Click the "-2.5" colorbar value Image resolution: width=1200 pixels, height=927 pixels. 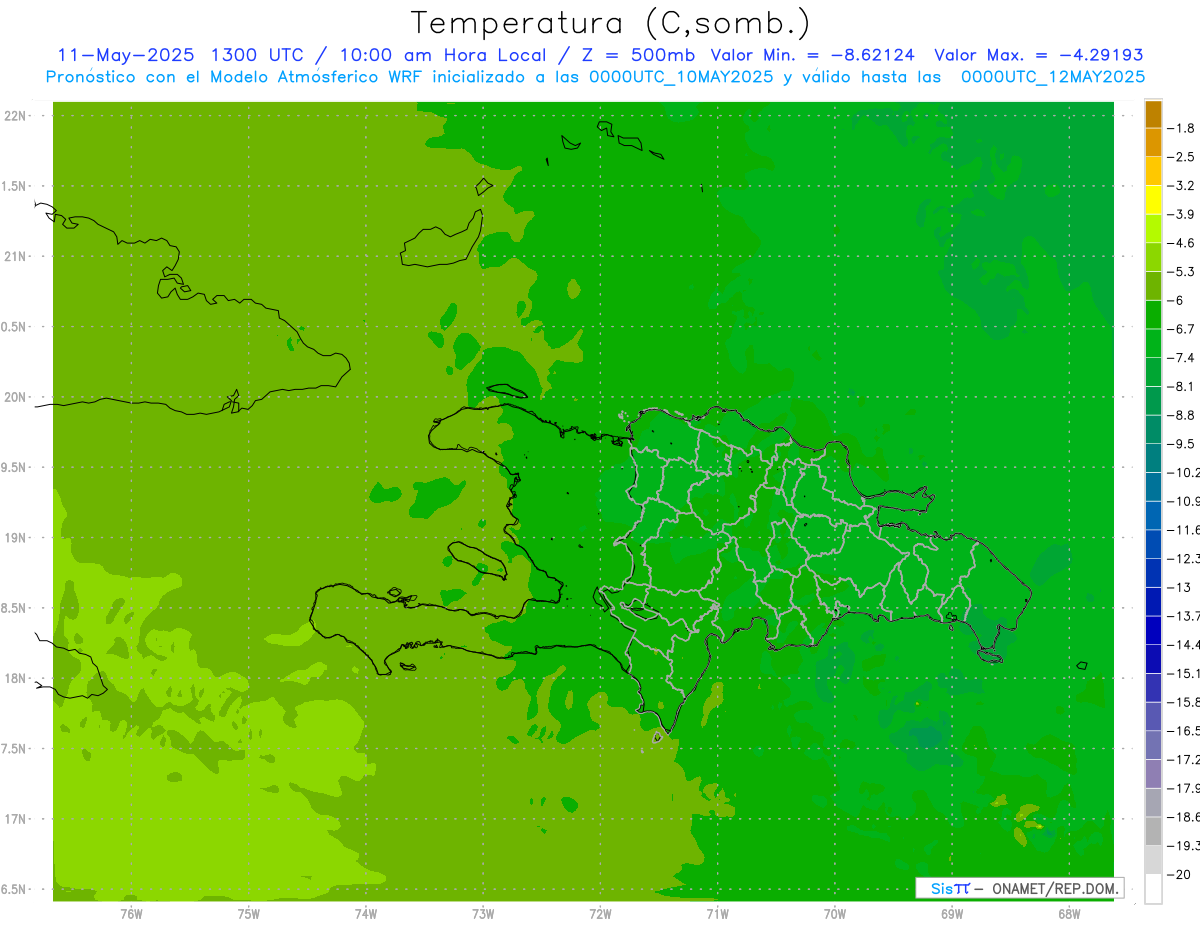click(x=1181, y=157)
